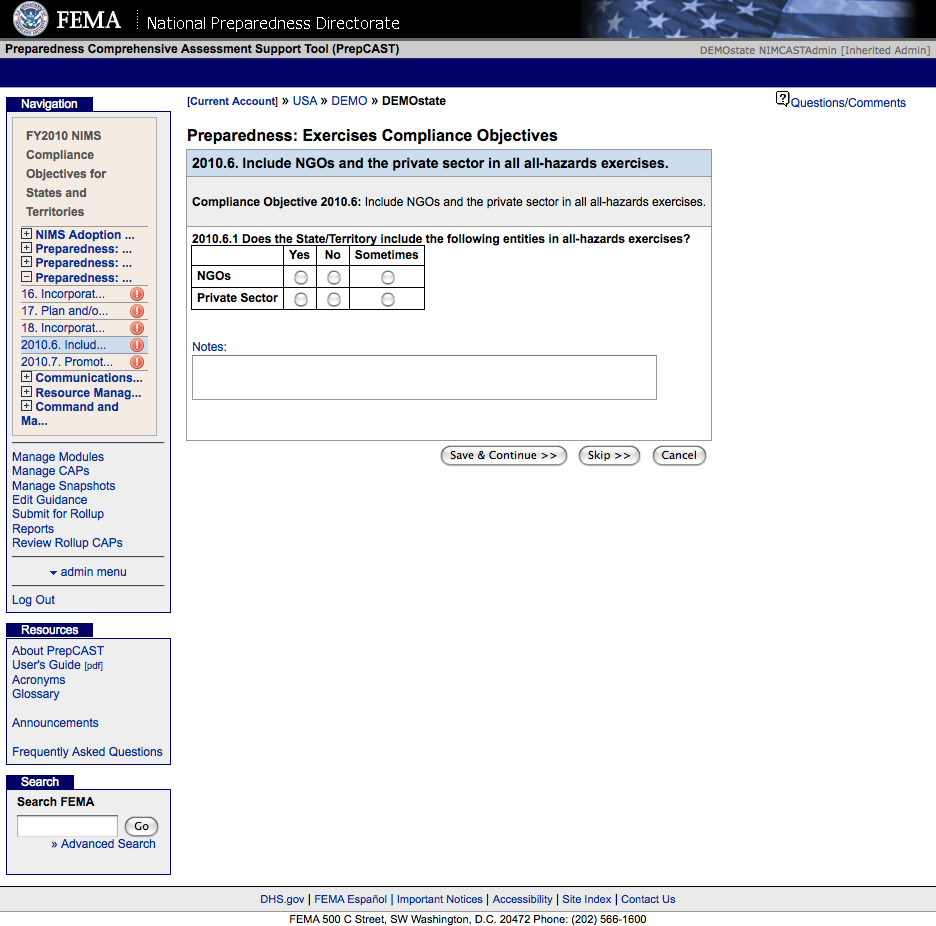Image resolution: width=936 pixels, height=926 pixels.
Task: Click USA breadcrumb link
Action: pyautogui.click(x=304, y=101)
